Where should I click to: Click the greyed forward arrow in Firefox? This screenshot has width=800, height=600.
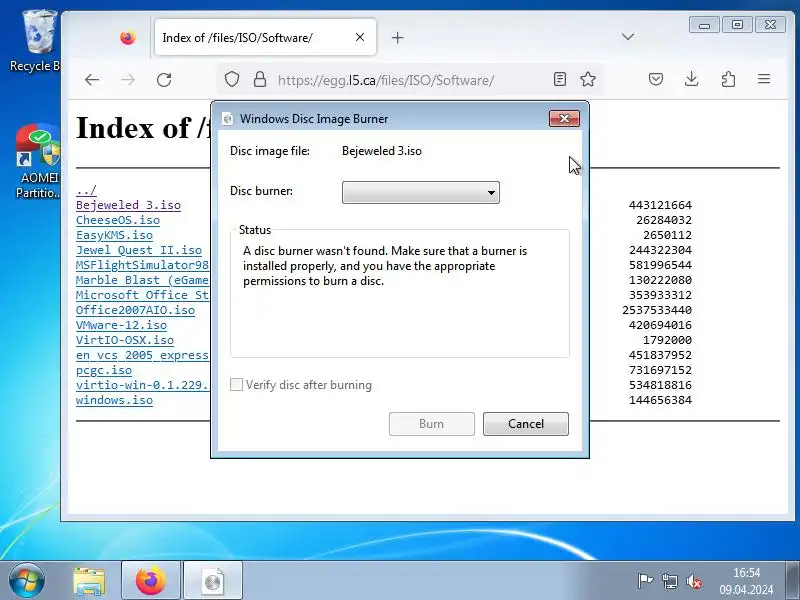[x=128, y=80]
